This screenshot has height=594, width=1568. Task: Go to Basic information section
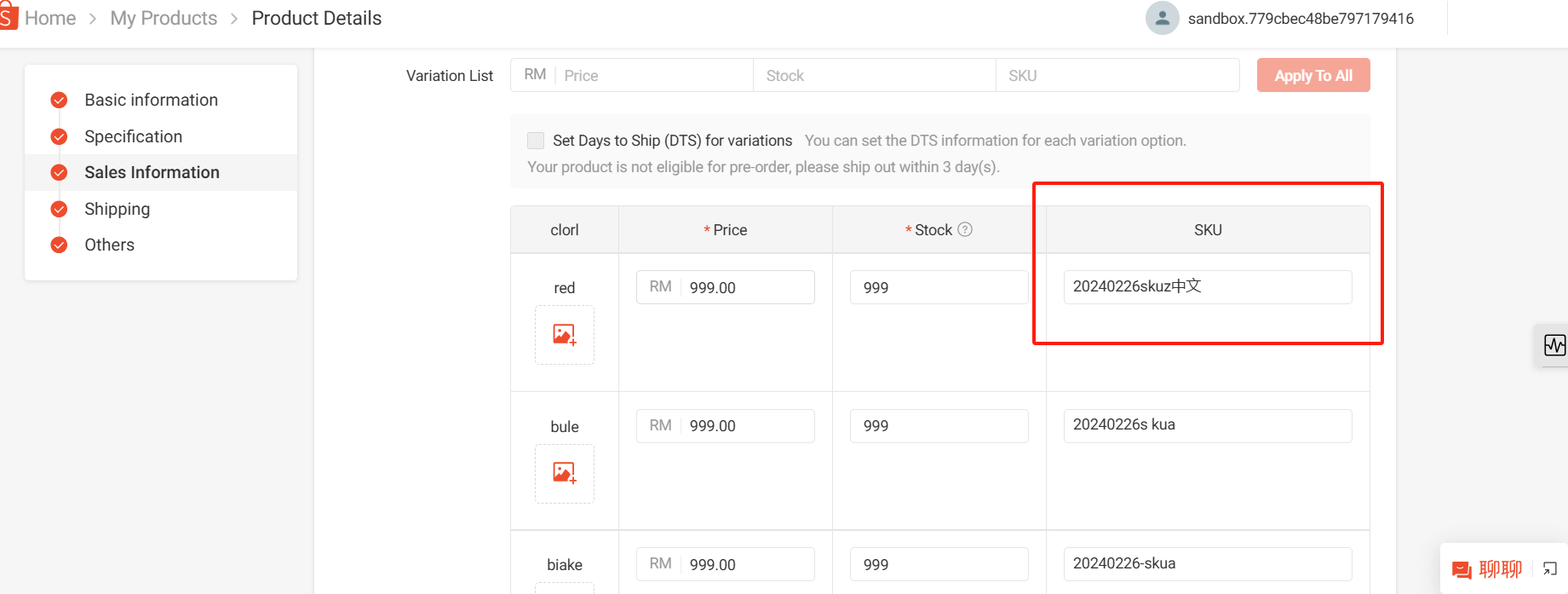[x=151, y=100]
